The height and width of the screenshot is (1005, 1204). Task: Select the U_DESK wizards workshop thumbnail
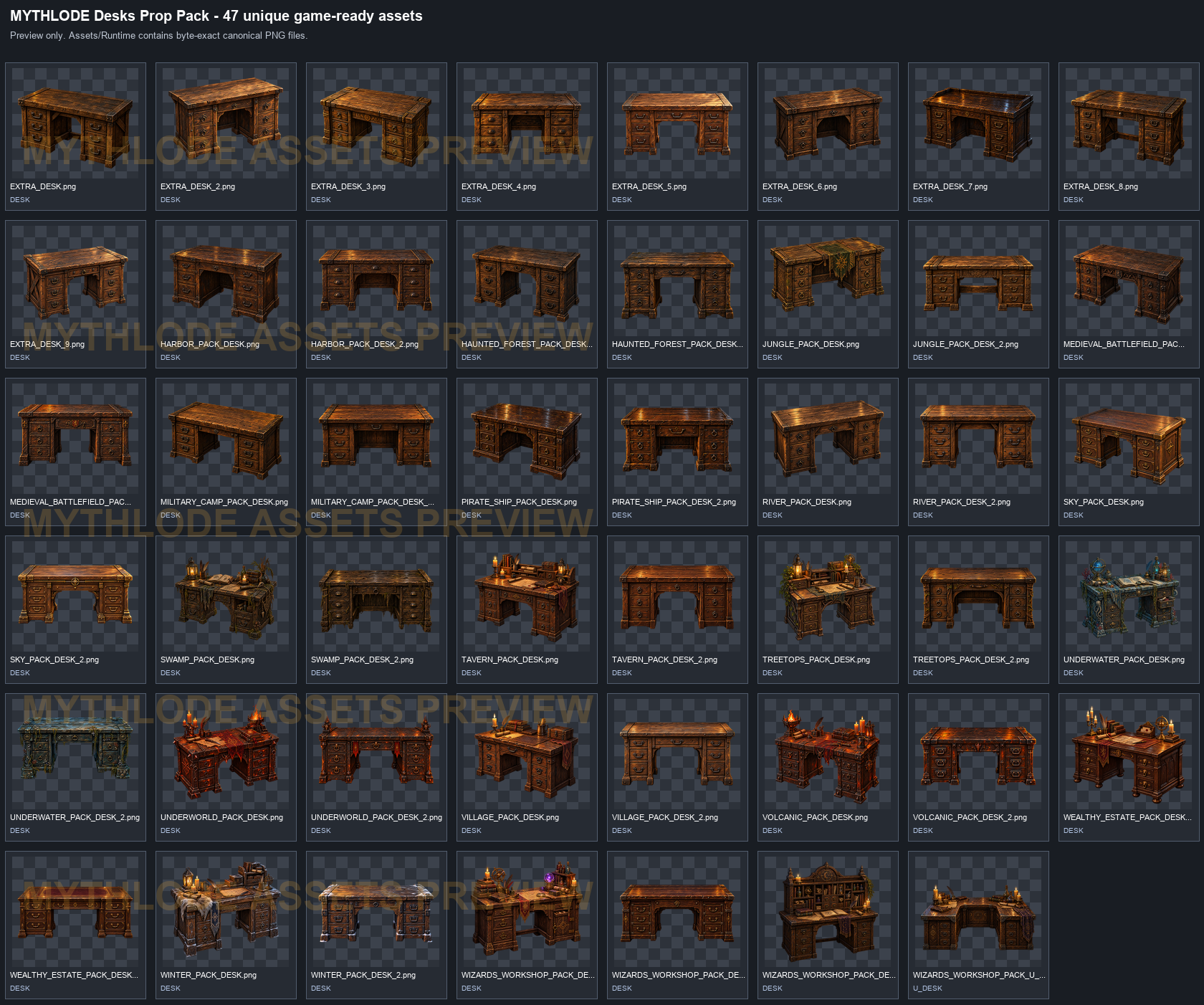point(978,912)
